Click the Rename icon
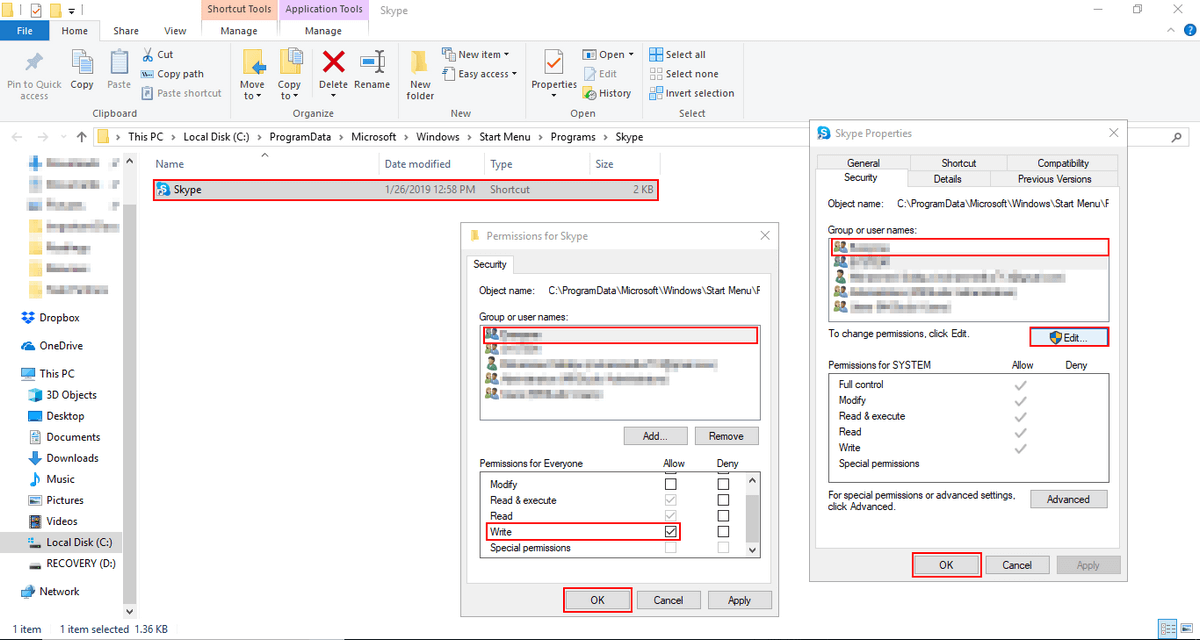The height and width of the screenshot is (640, 1200). [x=372, y=62]
